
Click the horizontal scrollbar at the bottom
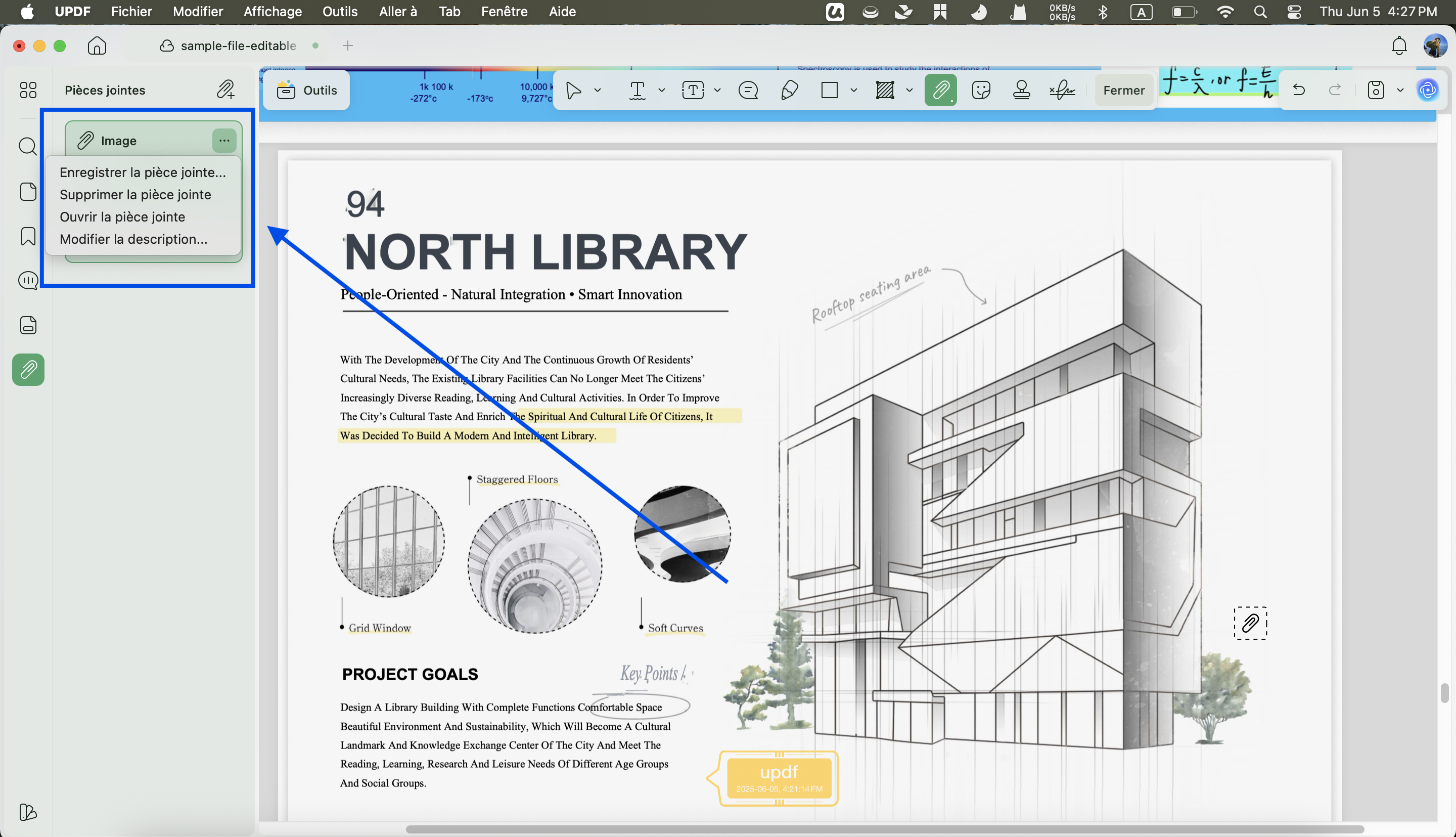(x=885, y=829)
